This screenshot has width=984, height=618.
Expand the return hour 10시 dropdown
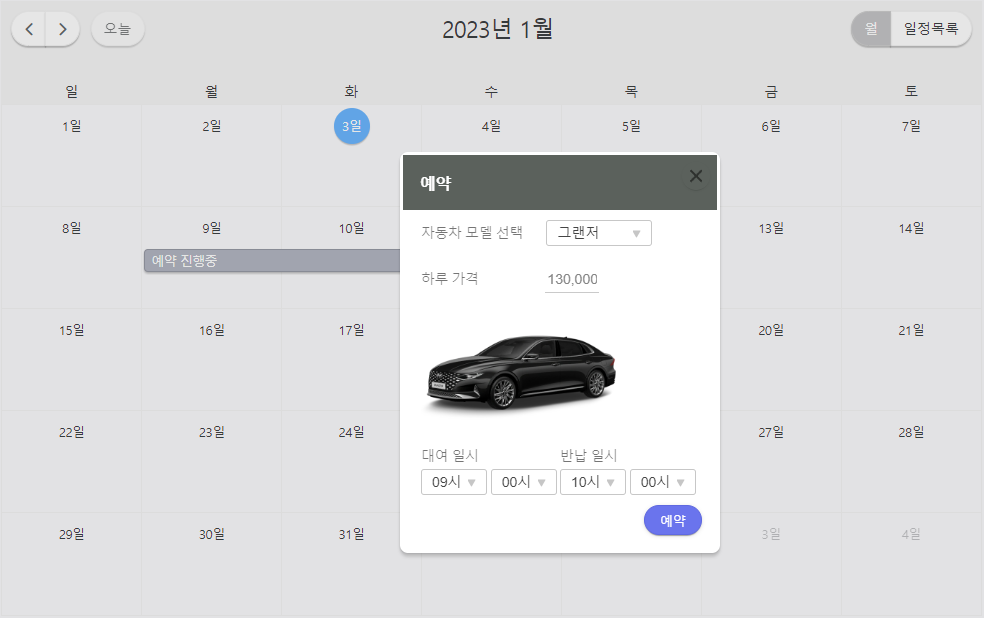592,482
